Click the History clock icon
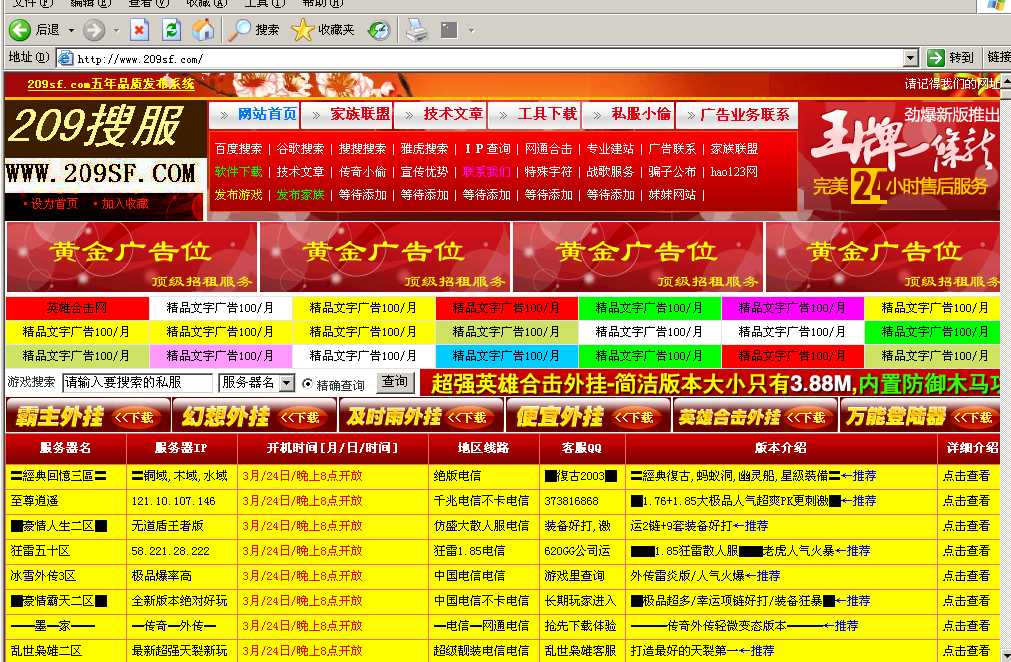The image size is (1011, 662). click(379, 30)
